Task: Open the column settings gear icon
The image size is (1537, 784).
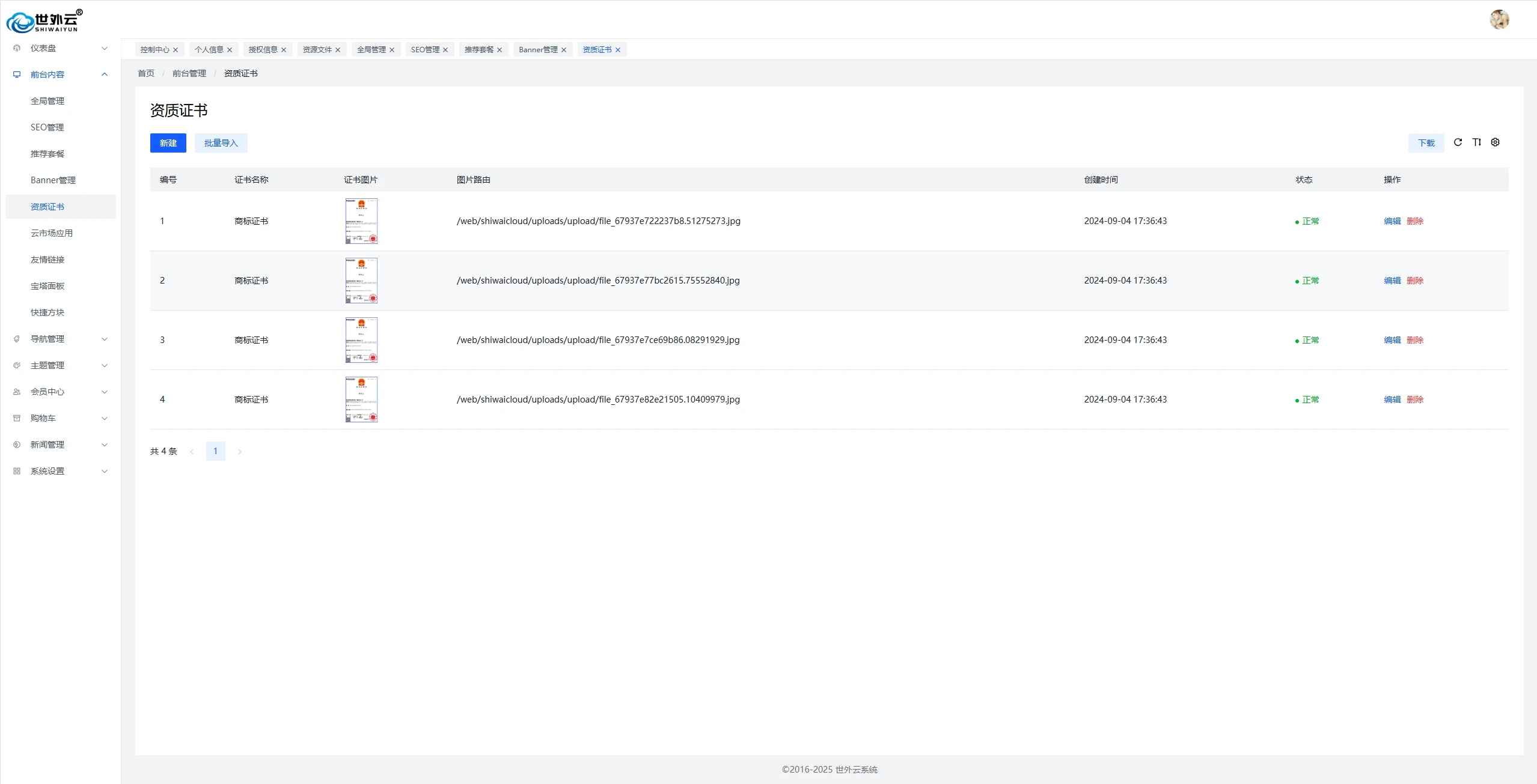Action: (1495, 142)
